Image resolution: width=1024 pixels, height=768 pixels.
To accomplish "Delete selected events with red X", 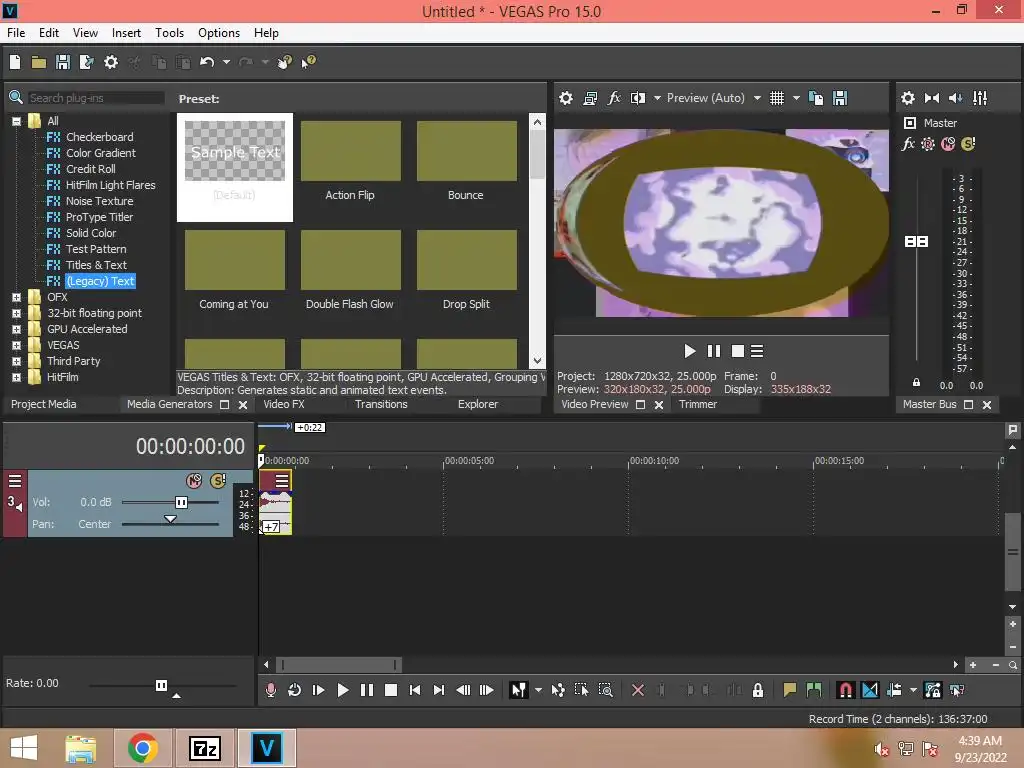I will click(638, 690).
